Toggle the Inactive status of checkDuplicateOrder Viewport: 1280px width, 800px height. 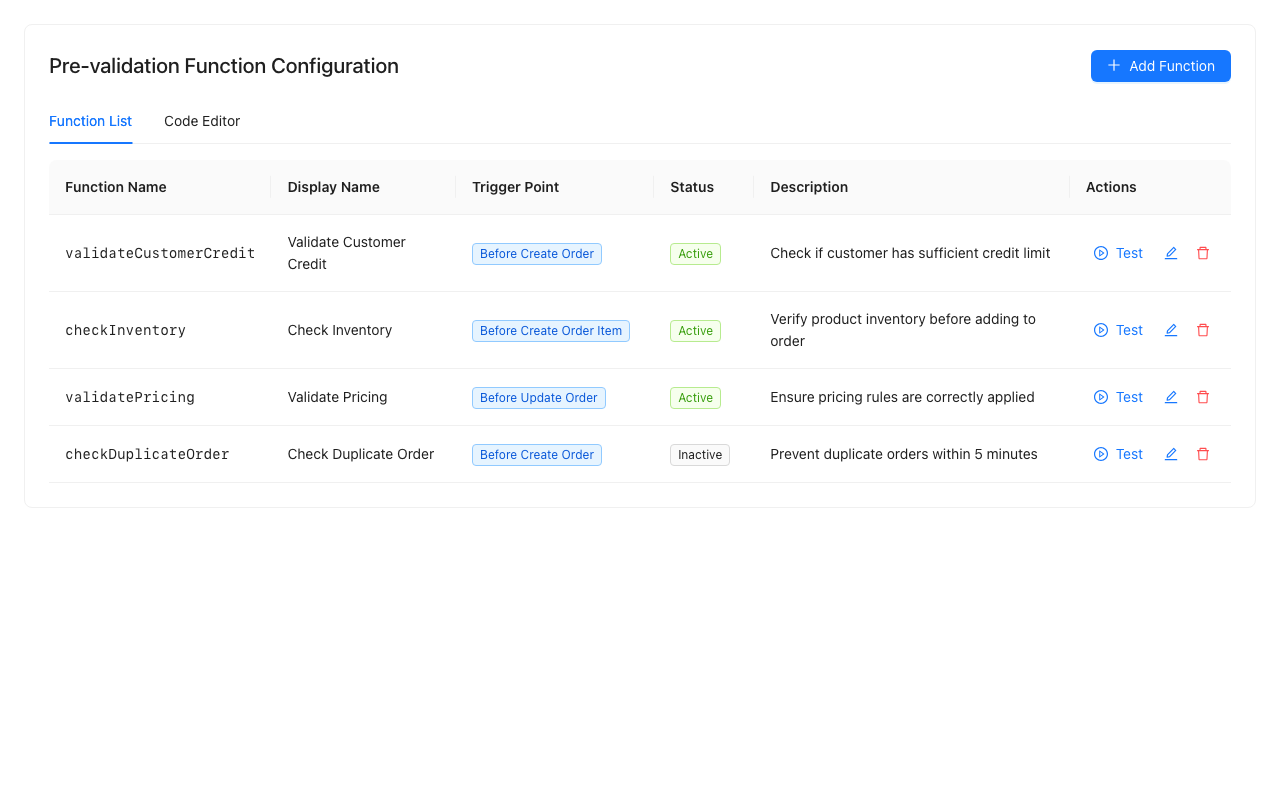point(699,454)
